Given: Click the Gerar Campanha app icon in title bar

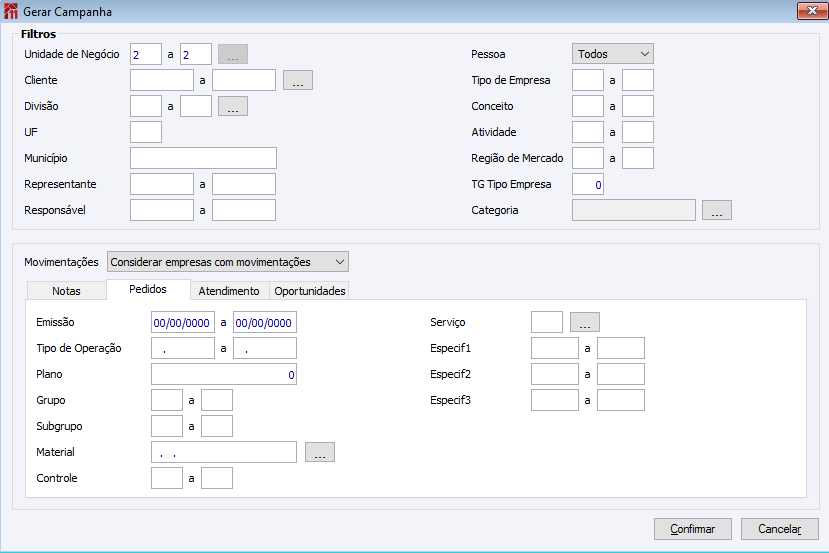Looking at the screenshot, I should coord(11,12).
